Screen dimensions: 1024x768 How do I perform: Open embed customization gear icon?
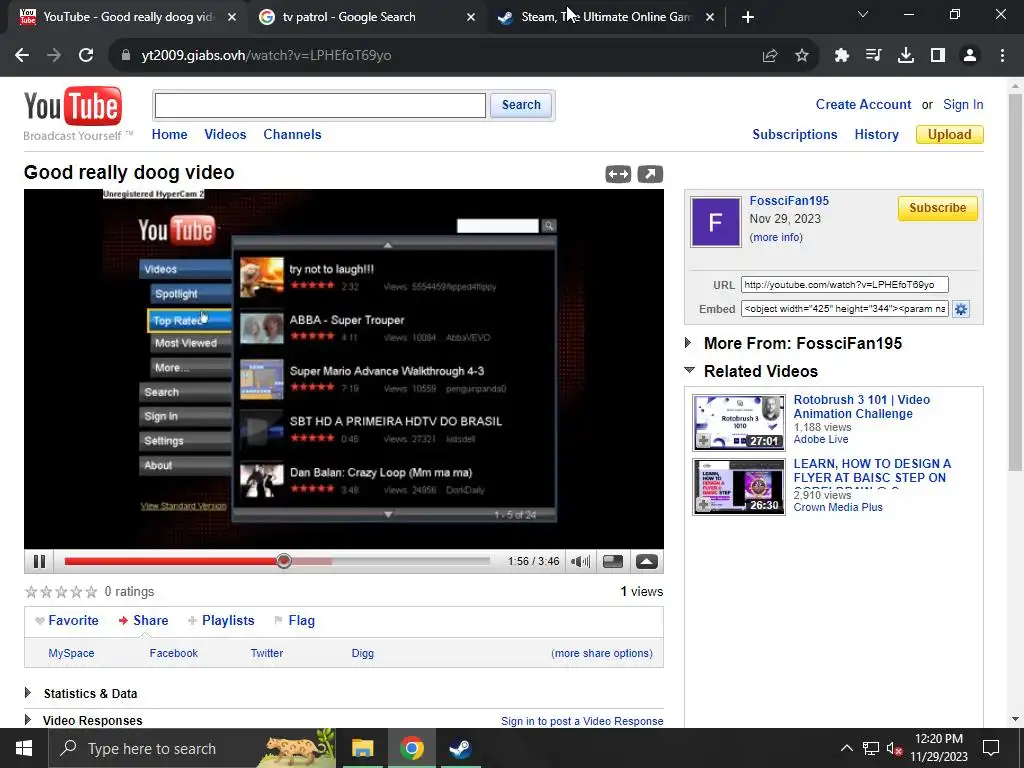pyautogui.click(x=961, y=309)
